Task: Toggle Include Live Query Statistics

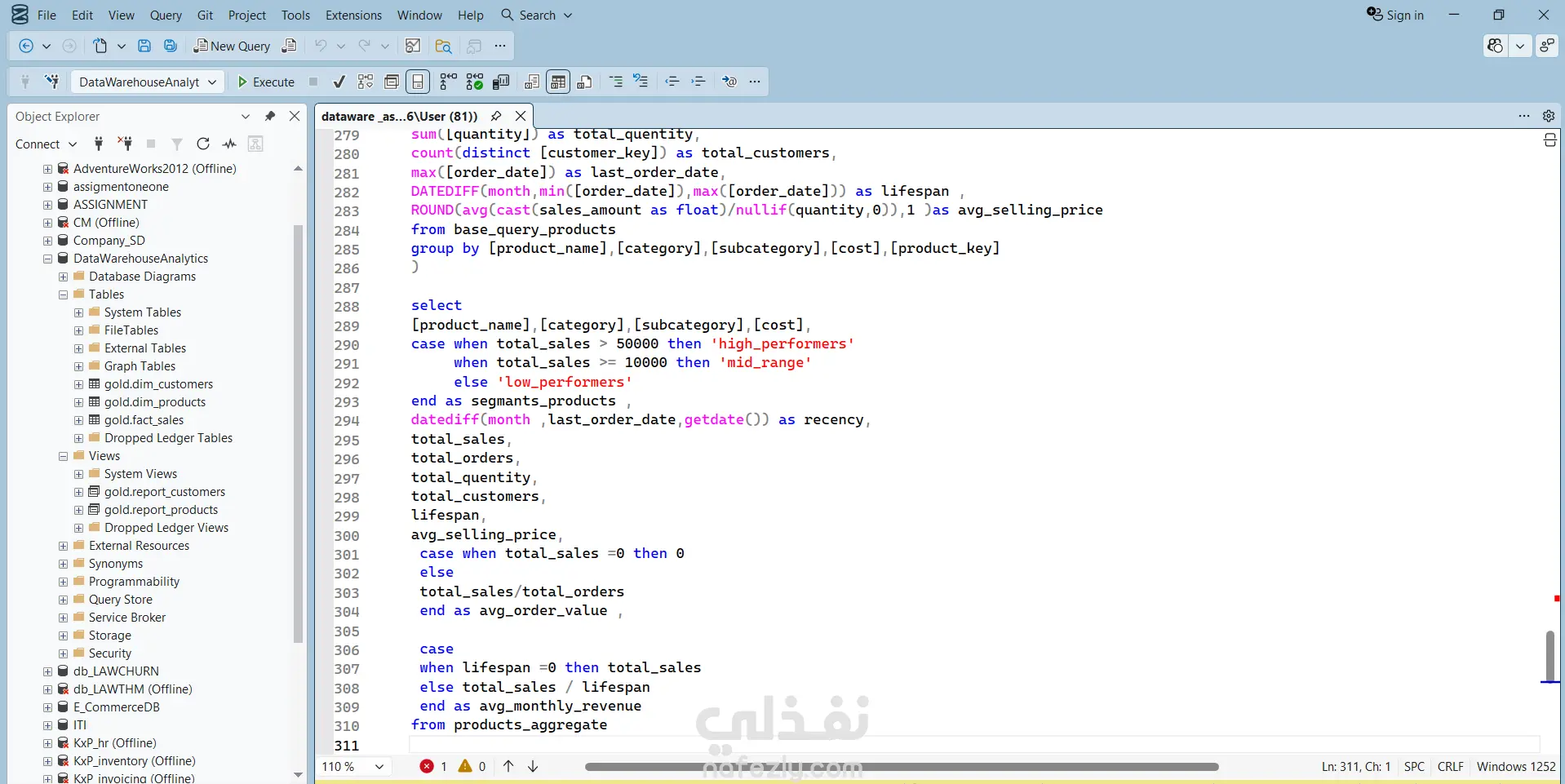Action: pyautogui.click(x=475, y=82)
